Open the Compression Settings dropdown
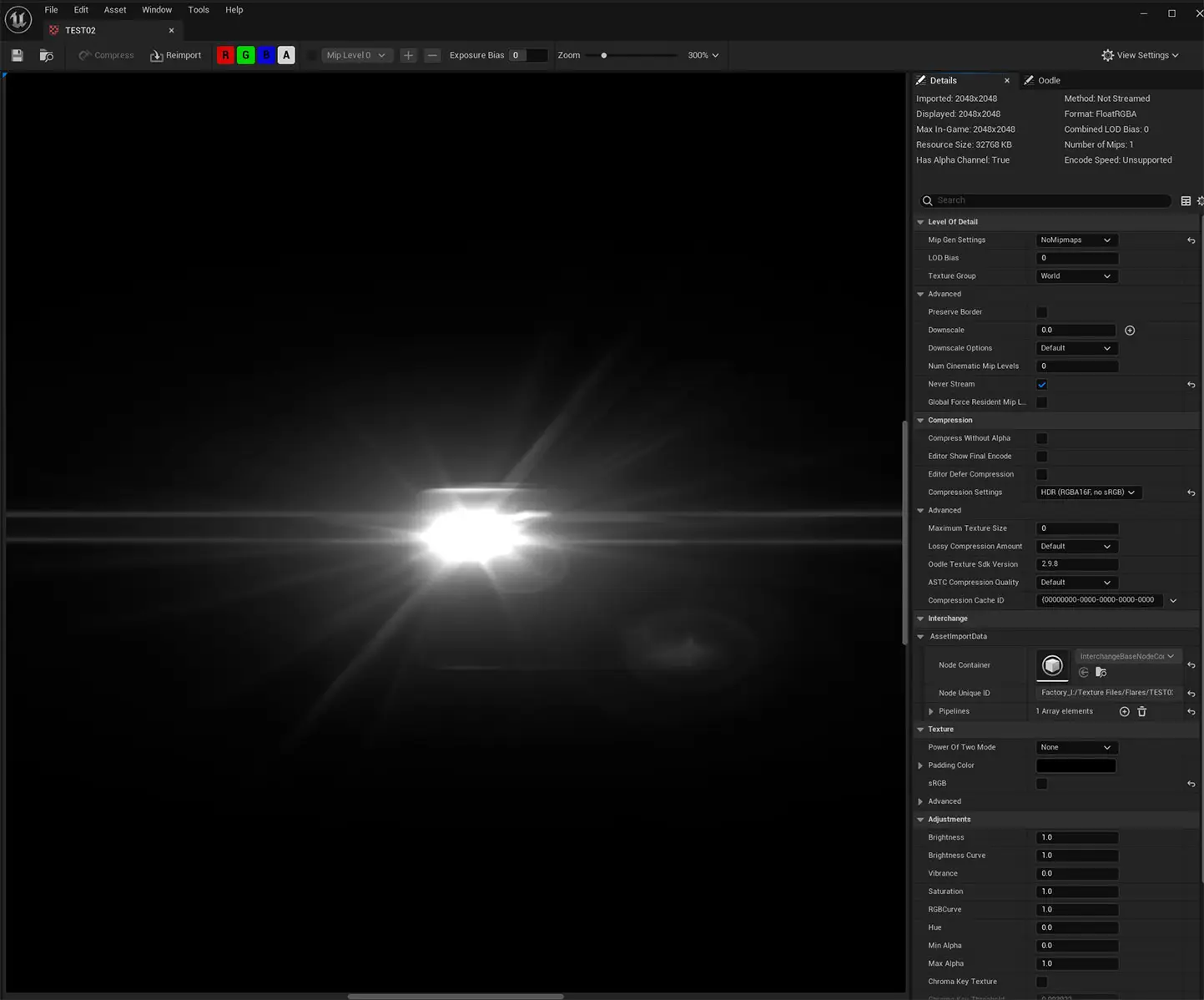 coord(1087,492)
